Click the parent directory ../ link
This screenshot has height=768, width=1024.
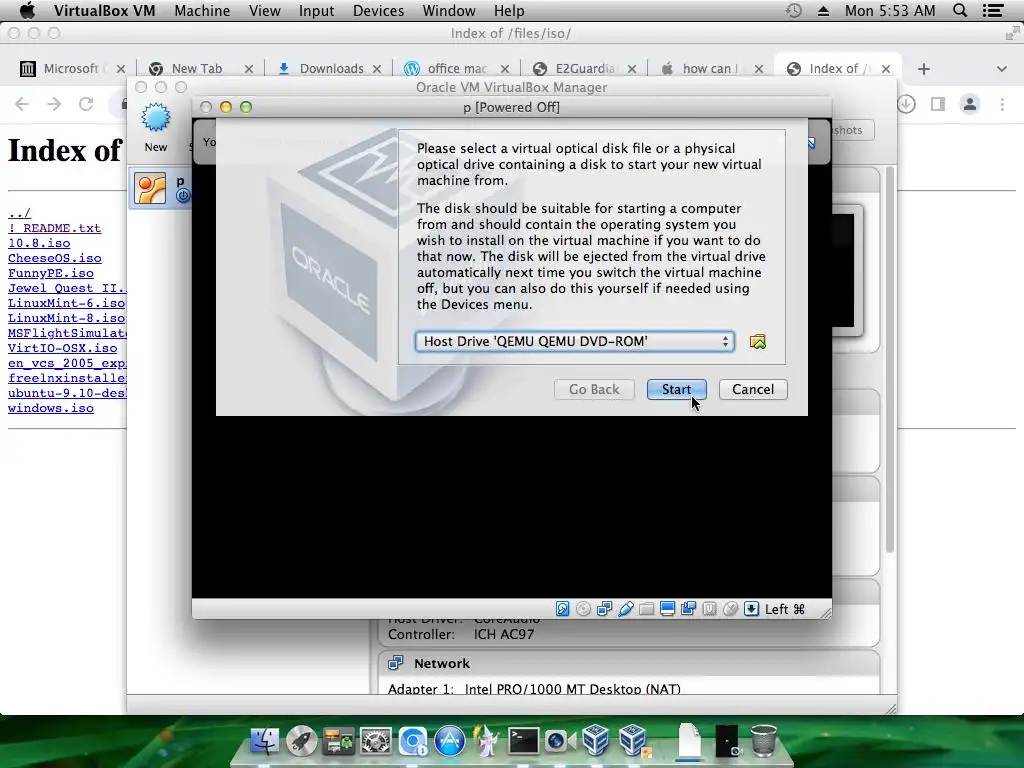(20, 213)
